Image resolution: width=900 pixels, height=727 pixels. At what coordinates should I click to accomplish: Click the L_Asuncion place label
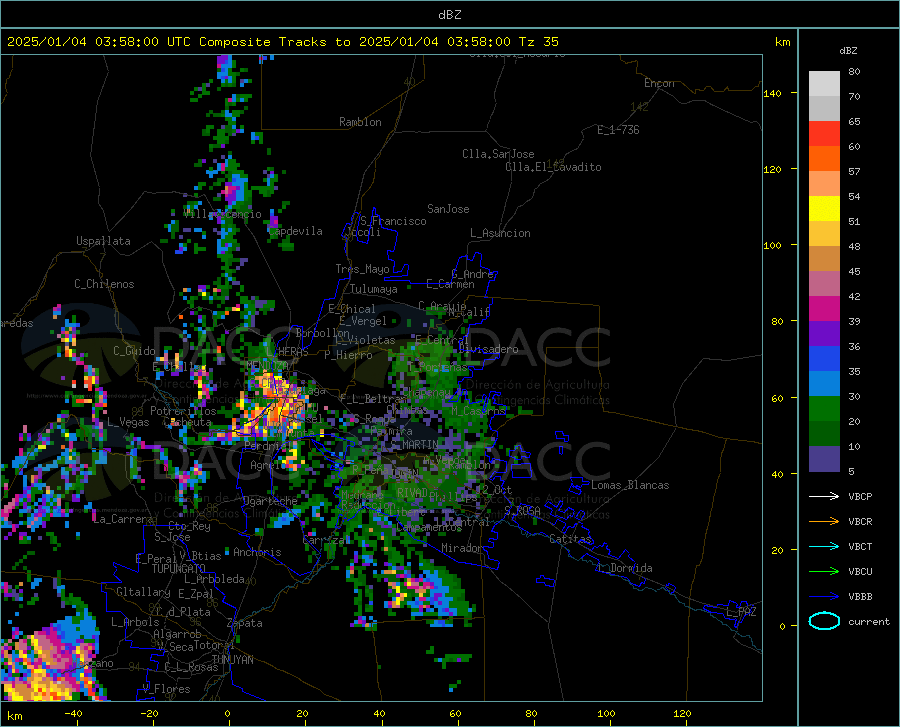500,233
